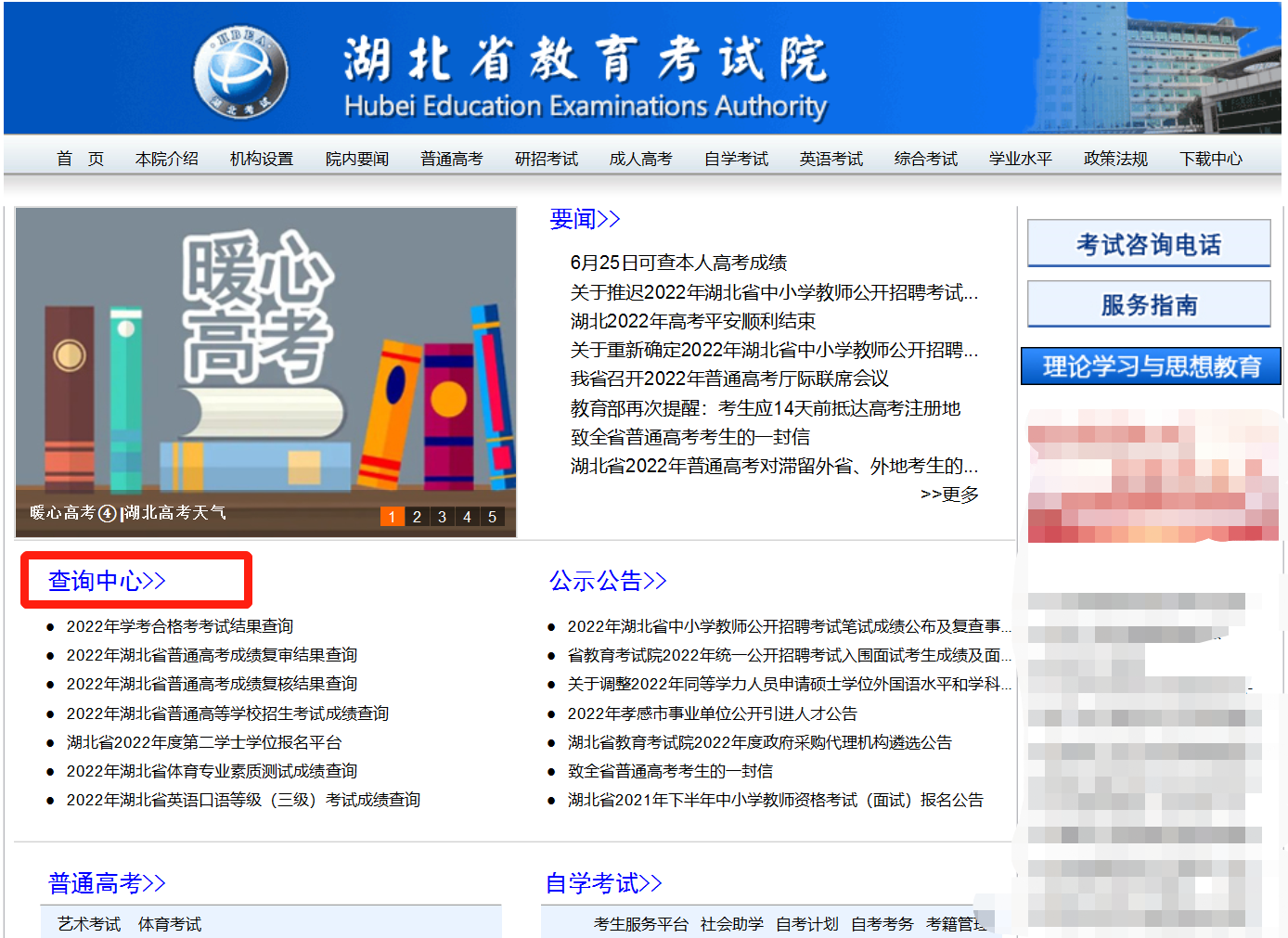Viewport: 1288px width, 938px height.
Task: Open 2022年英语口语等级(三级)考试成绩查询
Action: tap(243, 800)
